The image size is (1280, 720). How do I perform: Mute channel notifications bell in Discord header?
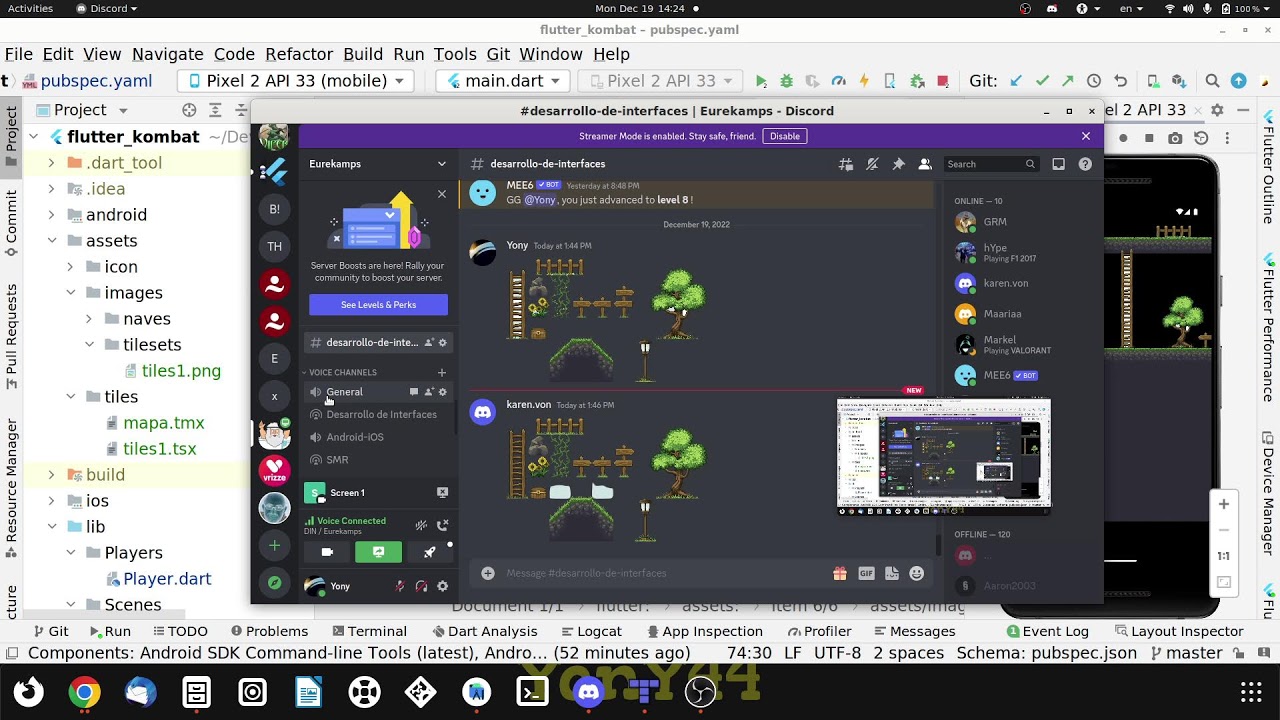pyautogui.click(x=872, y=164)
